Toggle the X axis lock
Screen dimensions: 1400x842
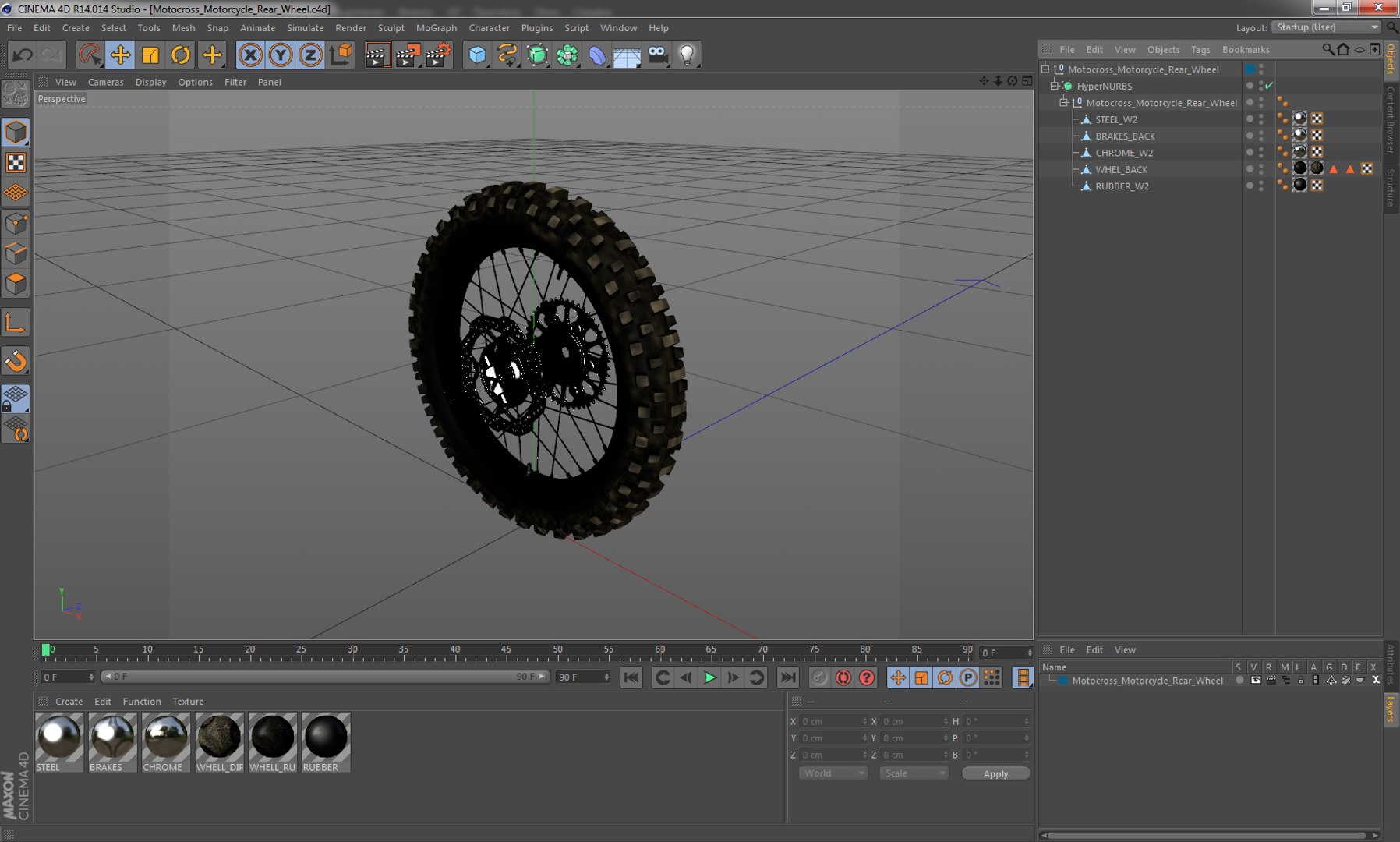[250, 55]
